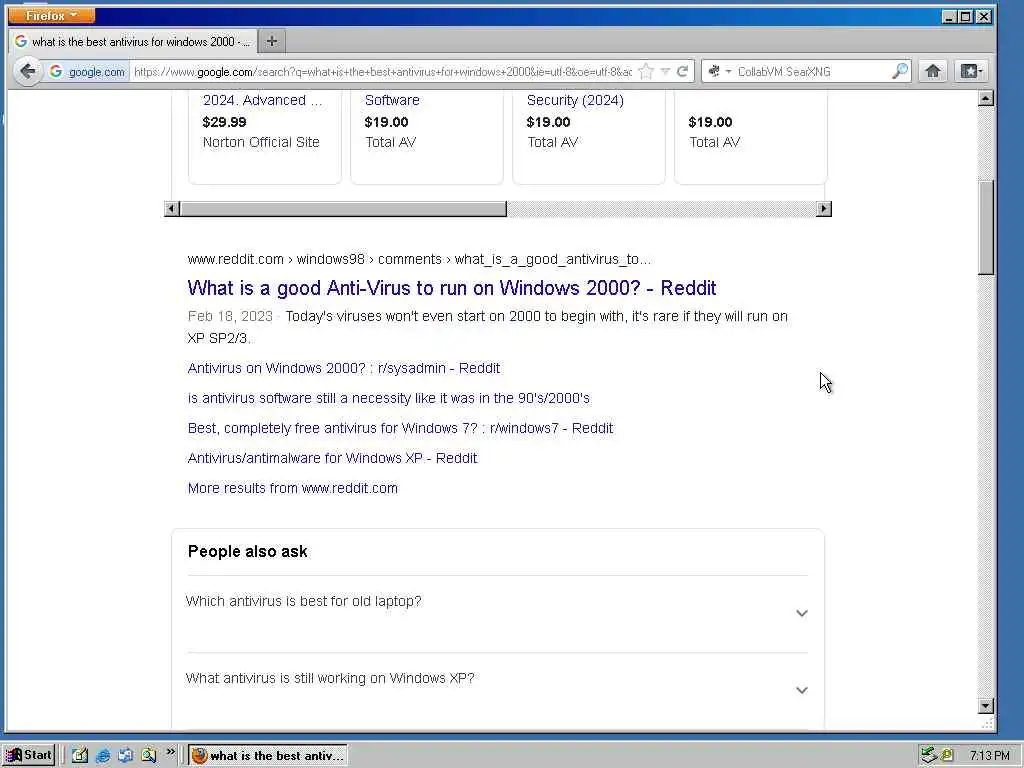Click the 'Feb 18, 2023' result date
The height and width of the screenshot is (768, 1024).
230,316
